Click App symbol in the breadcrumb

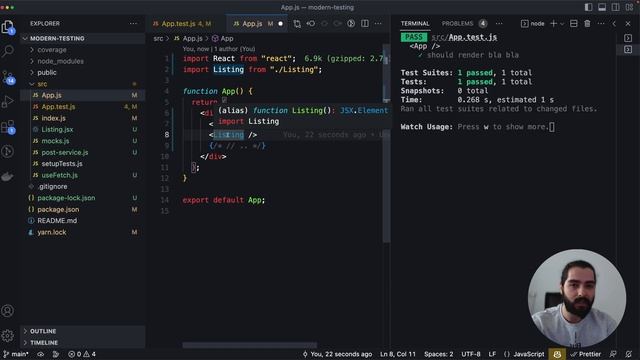point(222,38)
